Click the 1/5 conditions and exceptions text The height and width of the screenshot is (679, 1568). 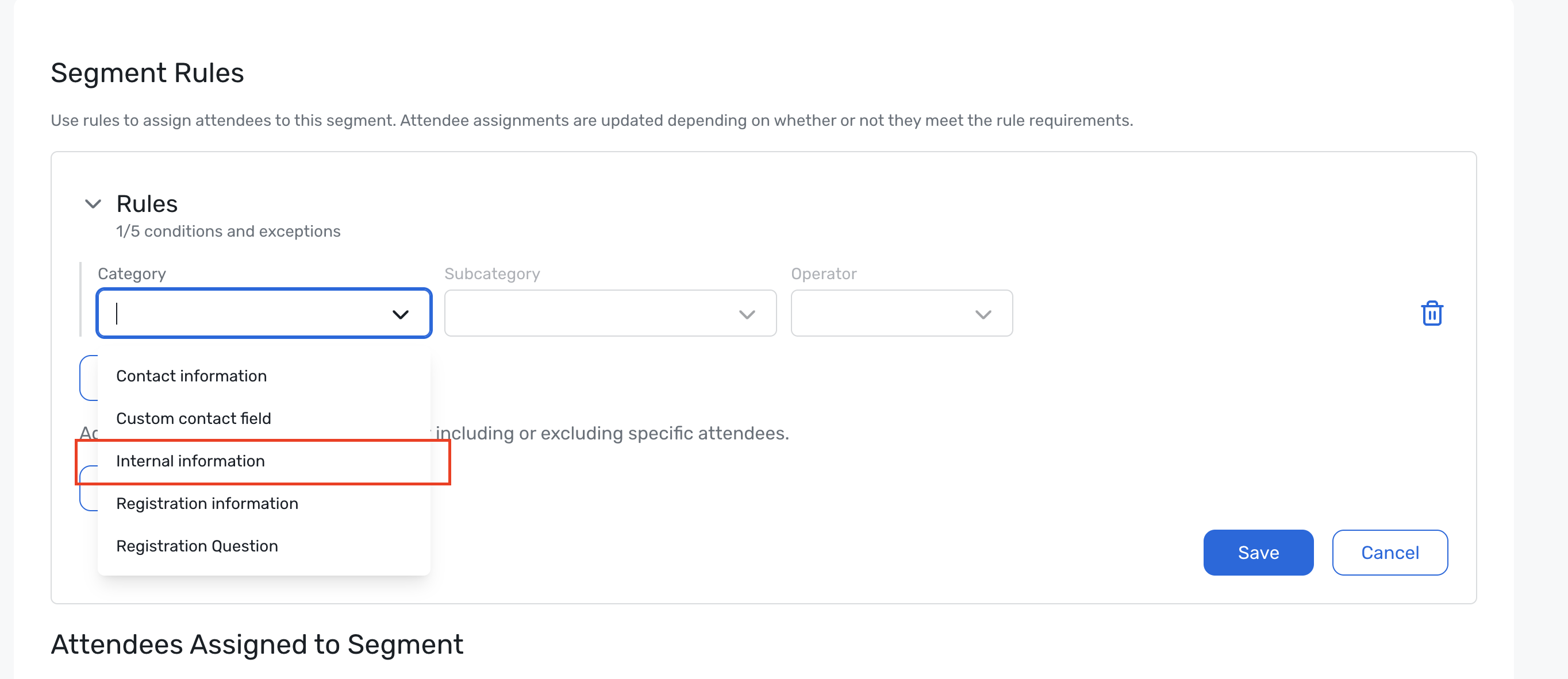coord(228,232)
